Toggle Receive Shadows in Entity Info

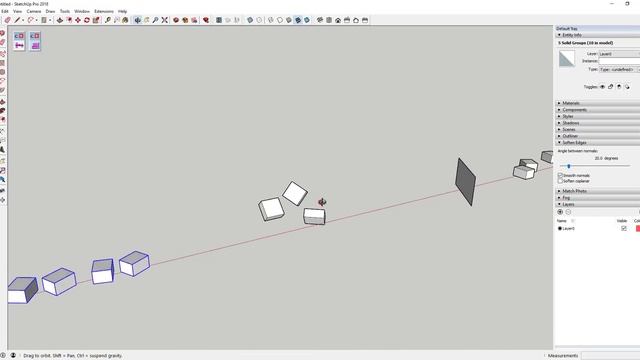point(627,87)
